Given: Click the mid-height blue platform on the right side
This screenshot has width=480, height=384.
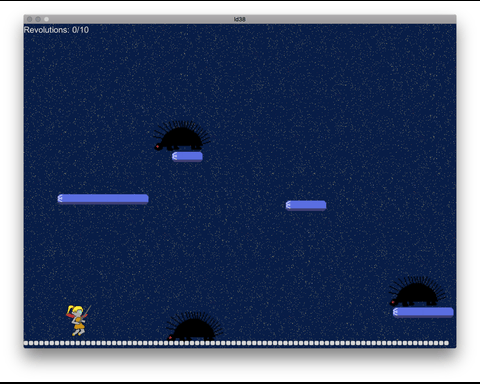Looking at the screenshot, I should [x=306, y=205].
